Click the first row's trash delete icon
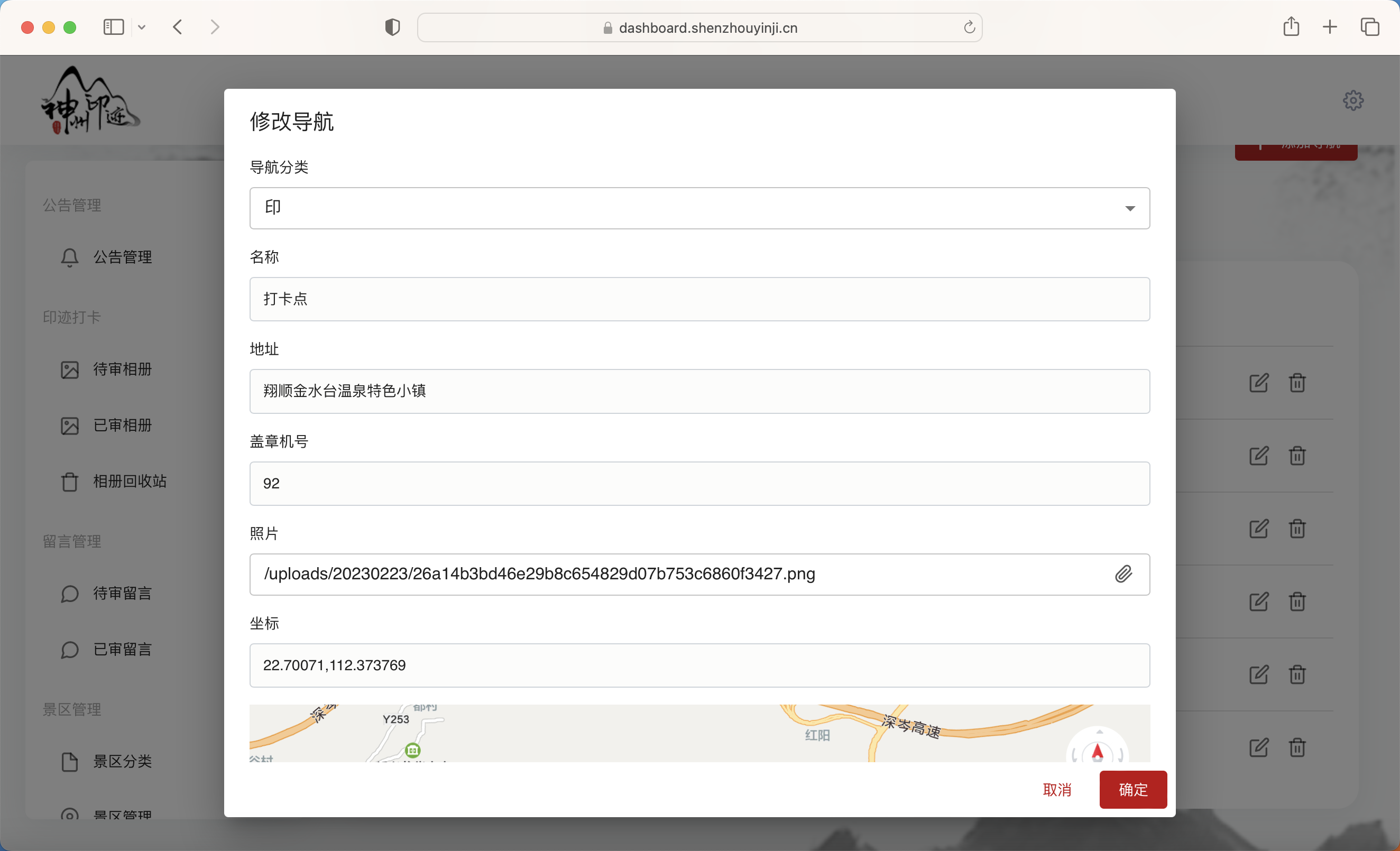This screenshot has height=851, width=1400. tap(1297, 383)
